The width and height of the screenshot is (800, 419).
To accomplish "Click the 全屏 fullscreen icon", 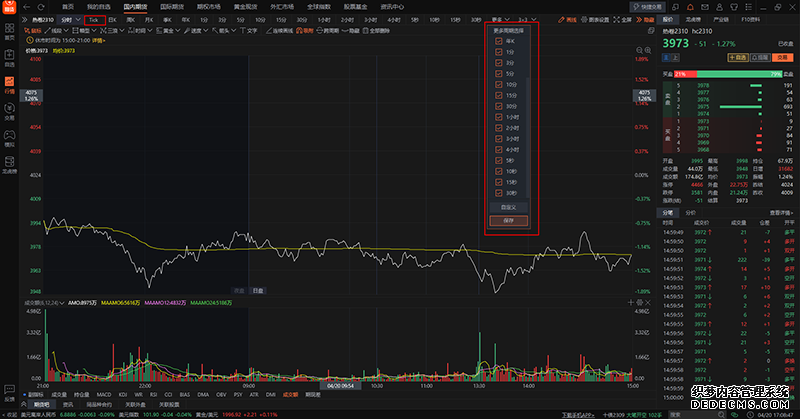I will [x=620, y=19].
